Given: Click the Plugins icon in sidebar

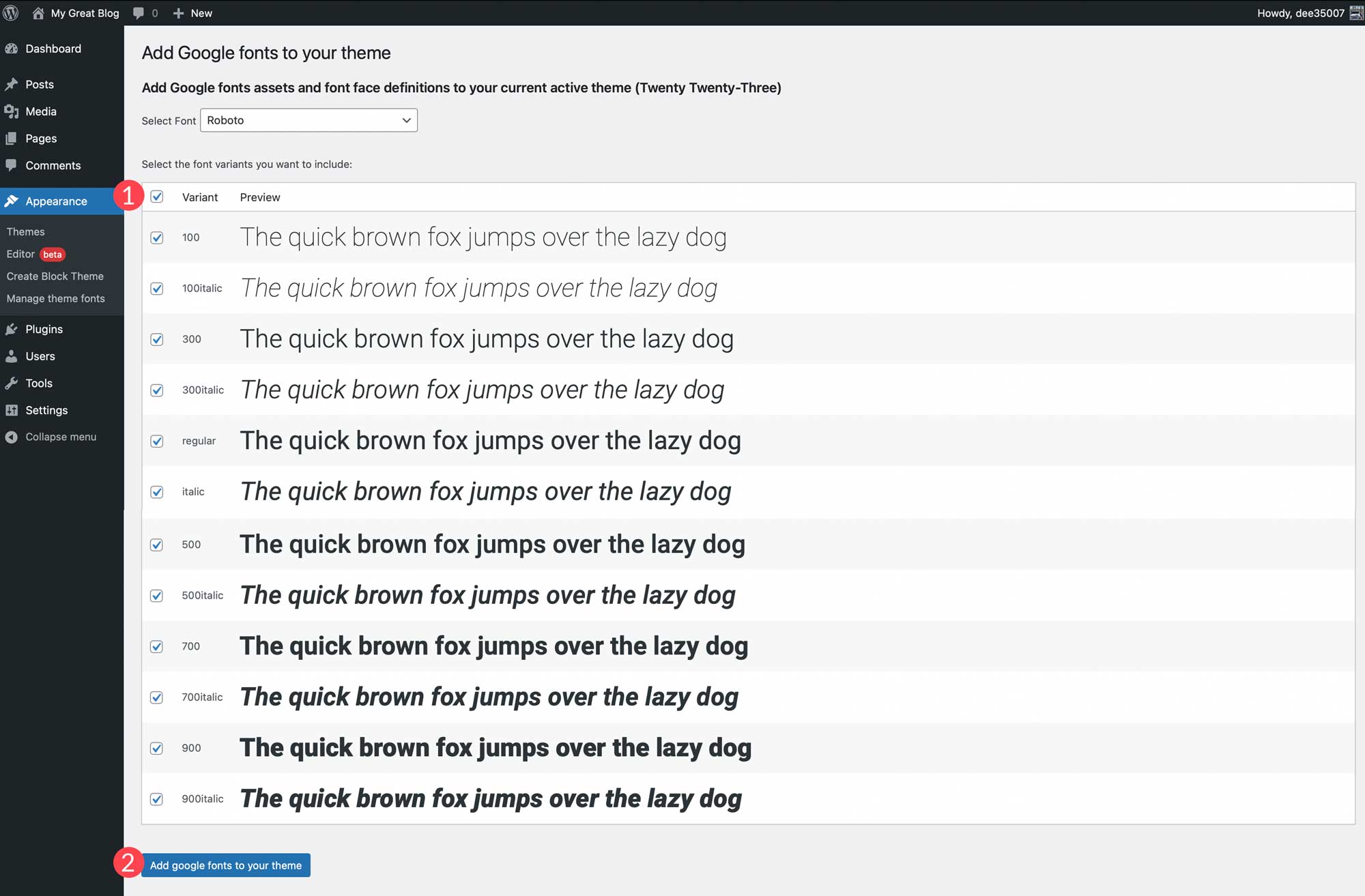Looking at the screenshot, I should click(x=13, y=328).
